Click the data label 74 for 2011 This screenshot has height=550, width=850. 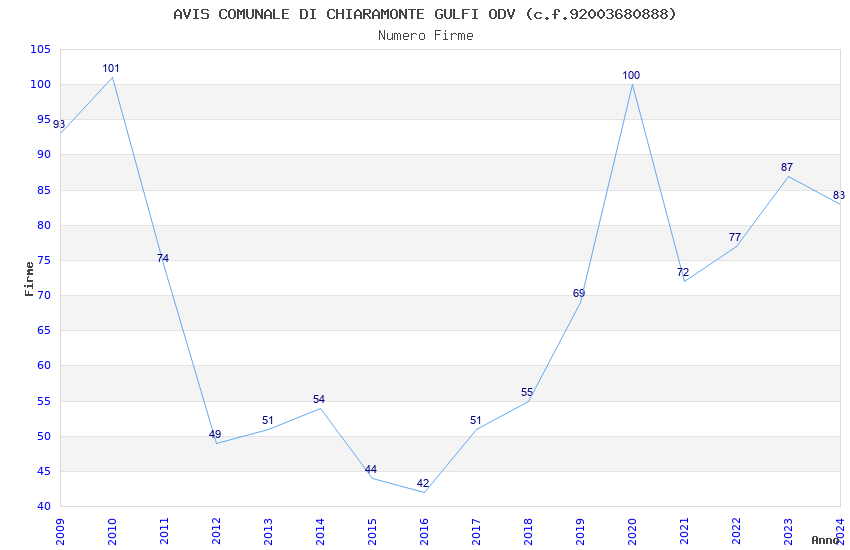(x=163, y=258)
